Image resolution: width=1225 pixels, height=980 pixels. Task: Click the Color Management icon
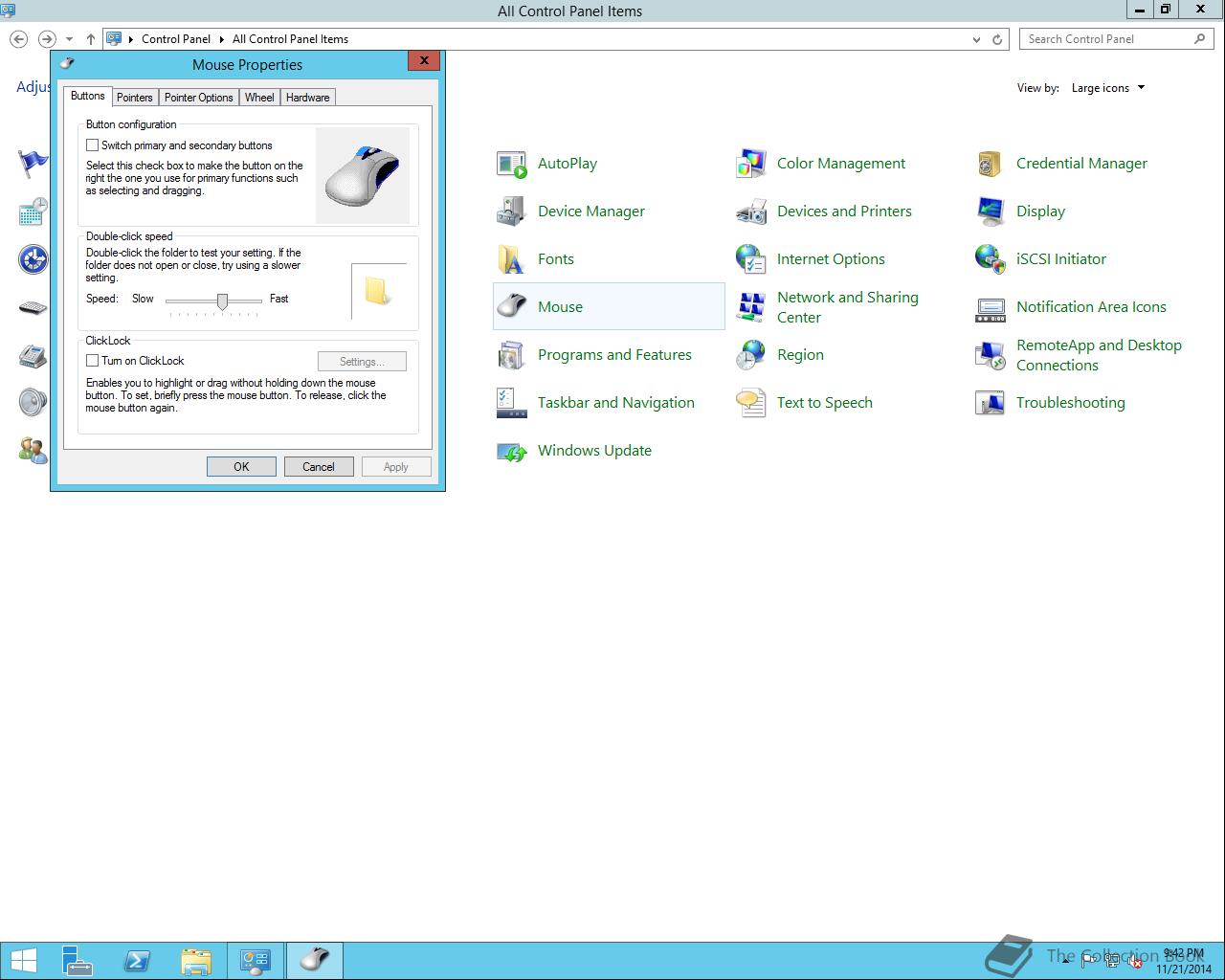751,164
